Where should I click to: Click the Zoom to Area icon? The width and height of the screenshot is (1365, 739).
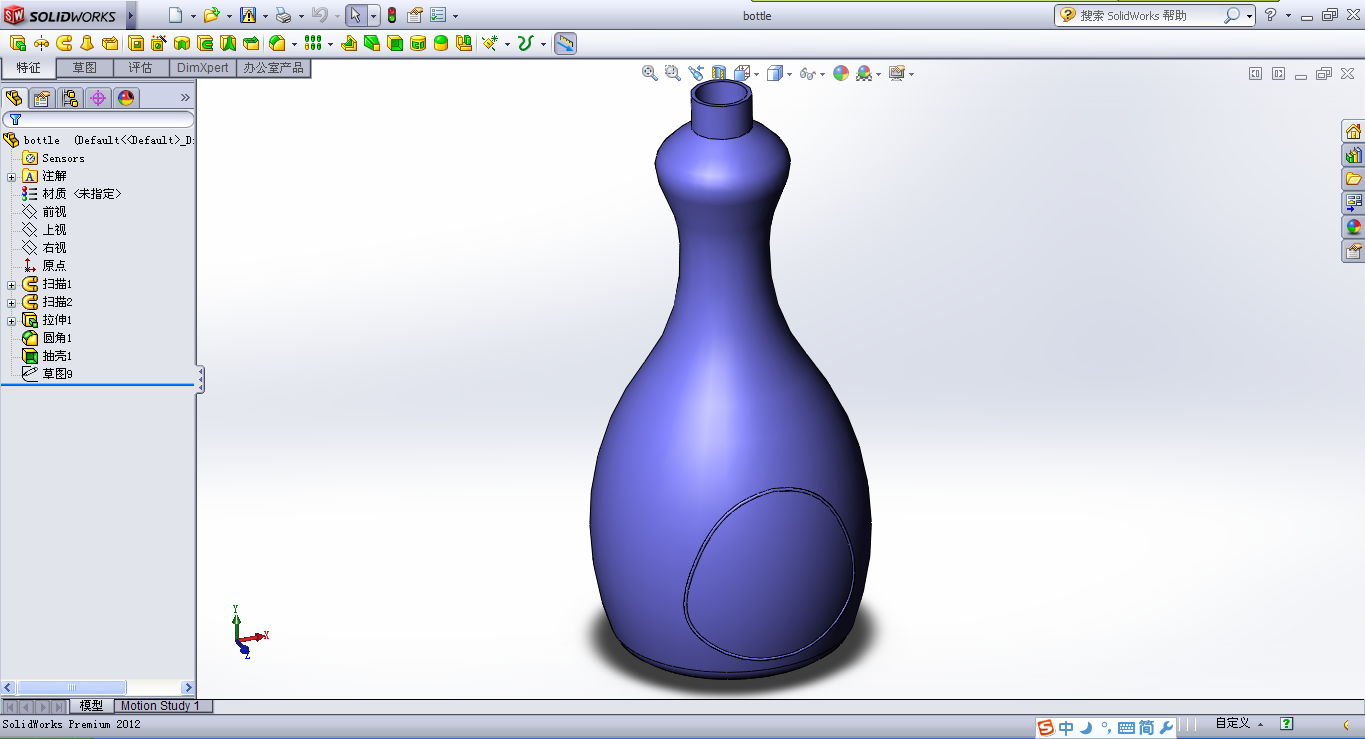point(673,73)
